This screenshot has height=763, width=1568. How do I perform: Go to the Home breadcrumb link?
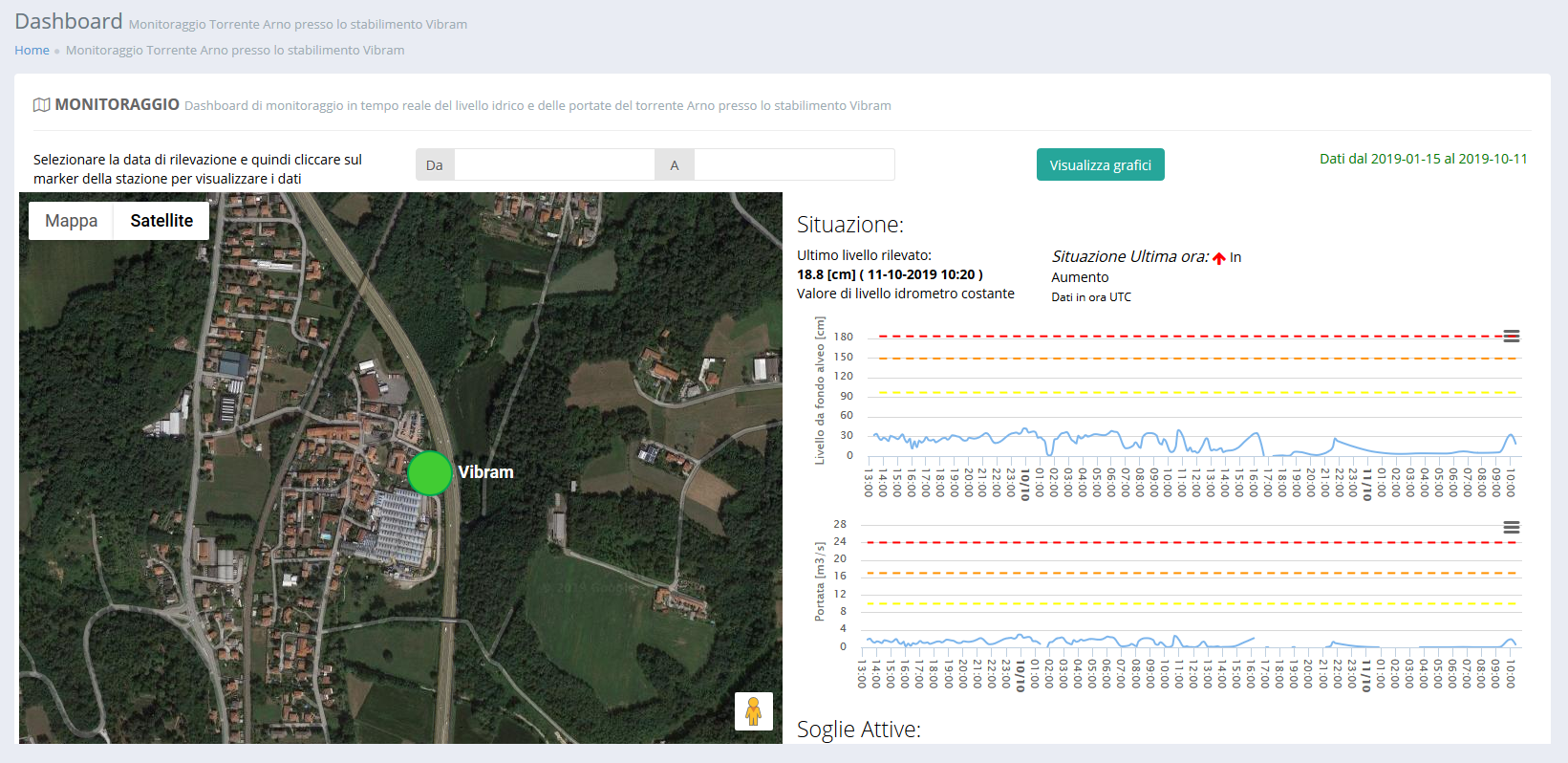point(32,50)
